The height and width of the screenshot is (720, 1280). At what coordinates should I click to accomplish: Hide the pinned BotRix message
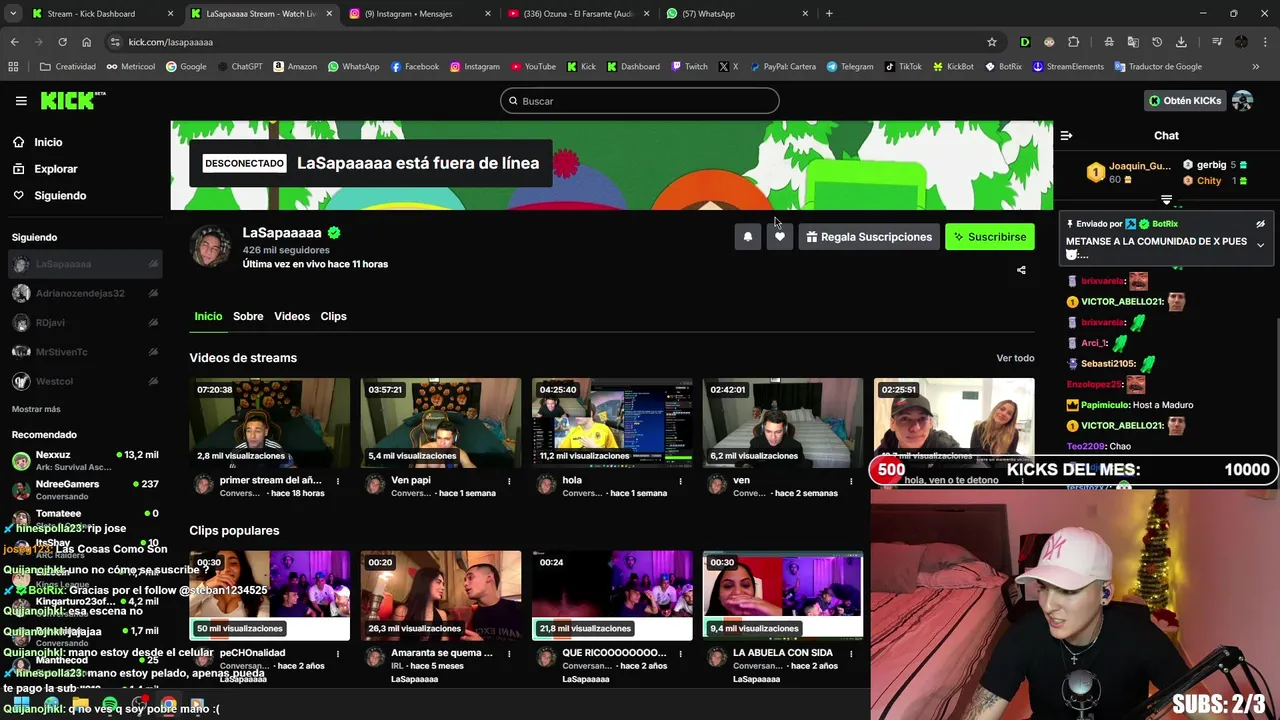click(1260, 224)
